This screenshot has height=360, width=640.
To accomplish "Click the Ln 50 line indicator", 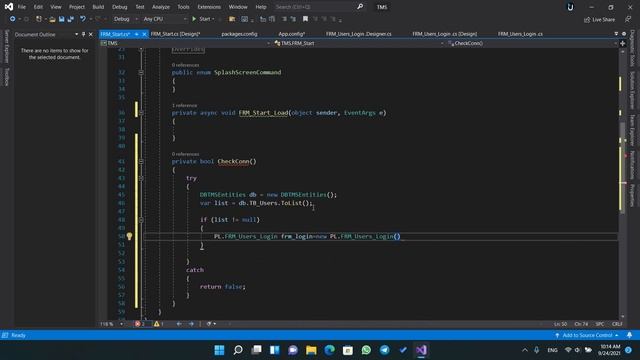I will click(560, 324).
